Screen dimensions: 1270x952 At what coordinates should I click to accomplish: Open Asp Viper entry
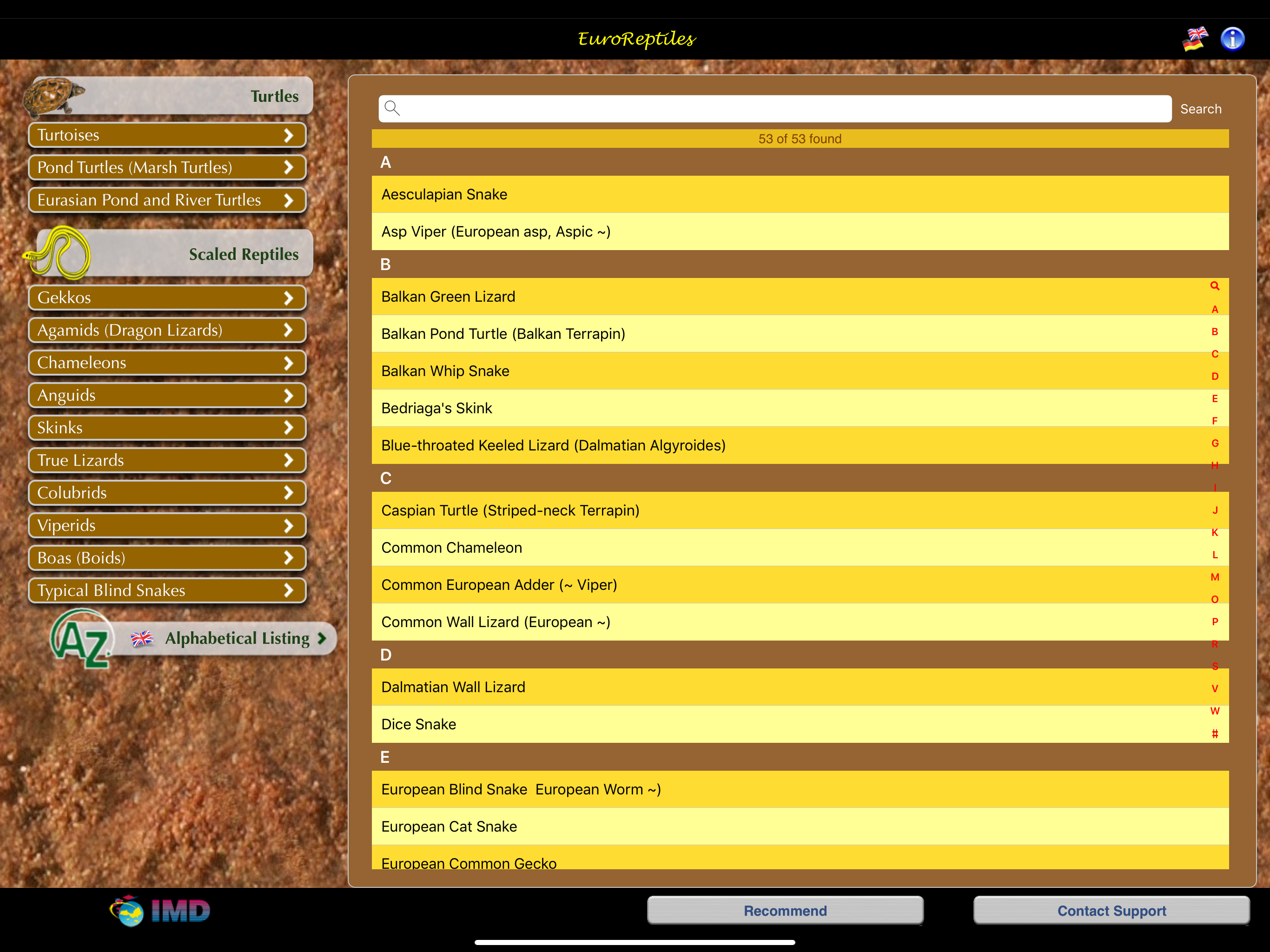(x=800, y=231)
